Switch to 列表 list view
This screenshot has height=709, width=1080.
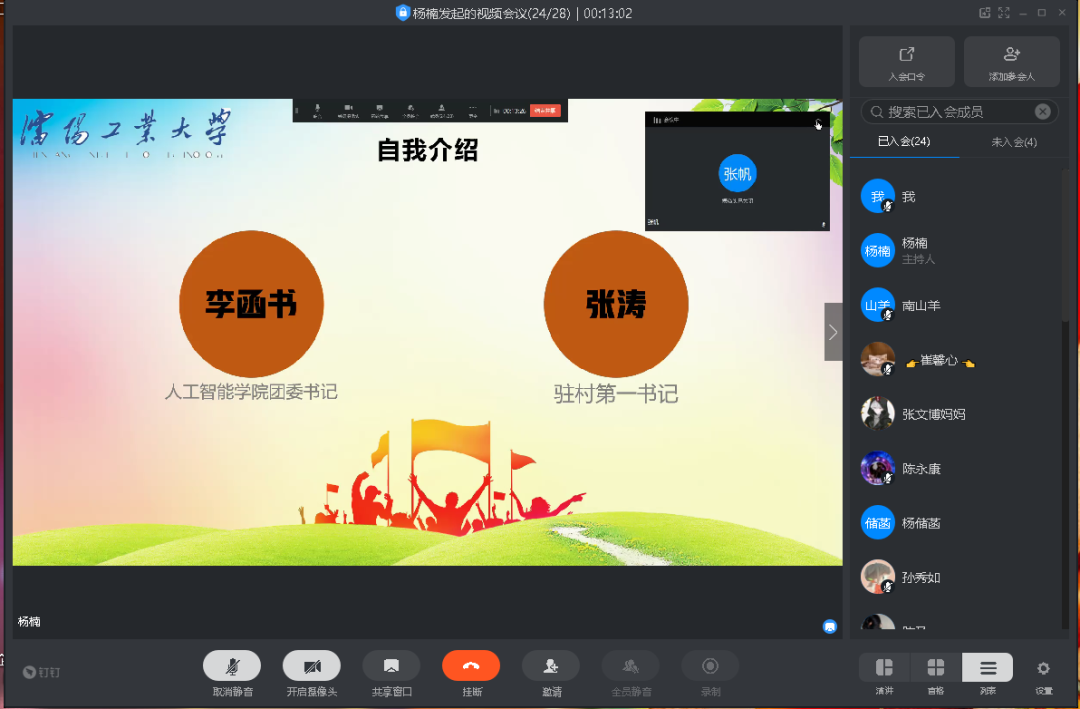pyautogui.click(x=987, y=668)
